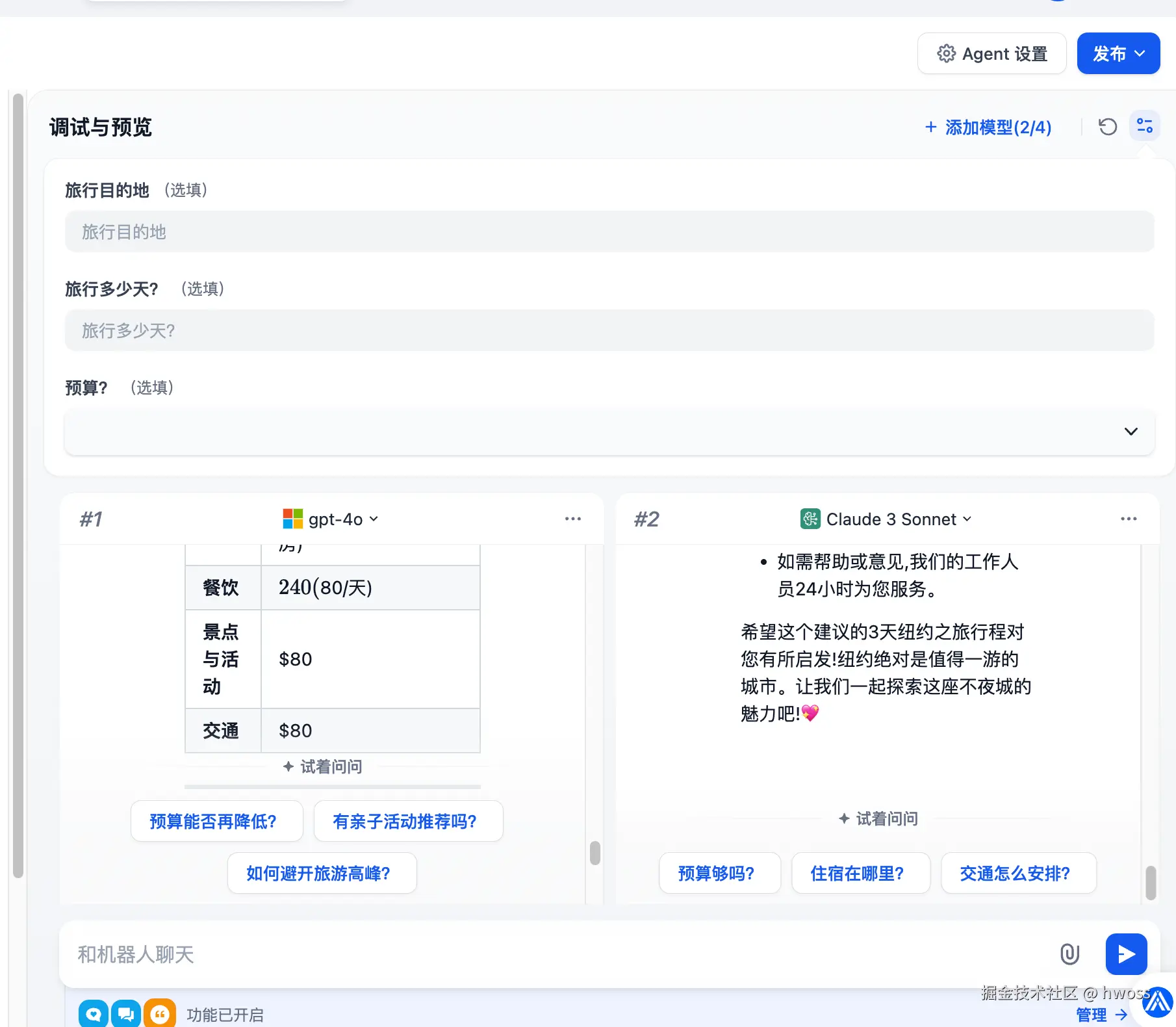Open the more options menu for panel #1
The image size is (1176, 1027).
573,519
